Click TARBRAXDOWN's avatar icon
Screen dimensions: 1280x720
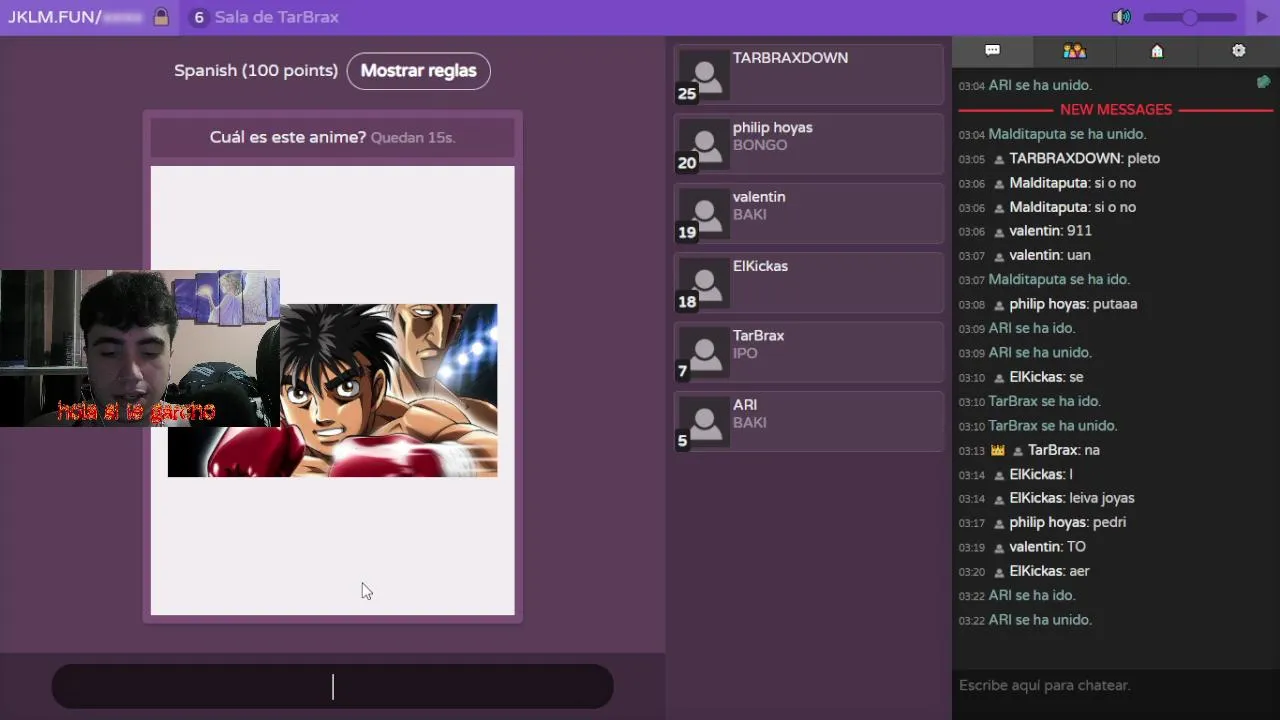click(704, 75)
